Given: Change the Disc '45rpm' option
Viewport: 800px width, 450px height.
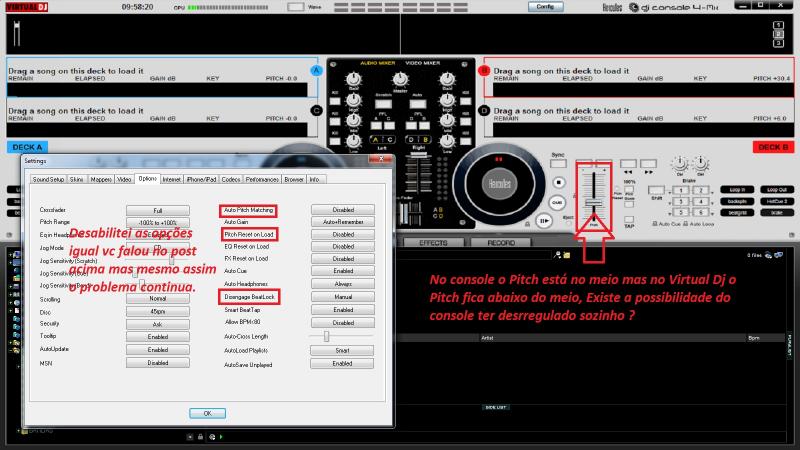Looking at the screenshot, I should click(x=158, y=311).
